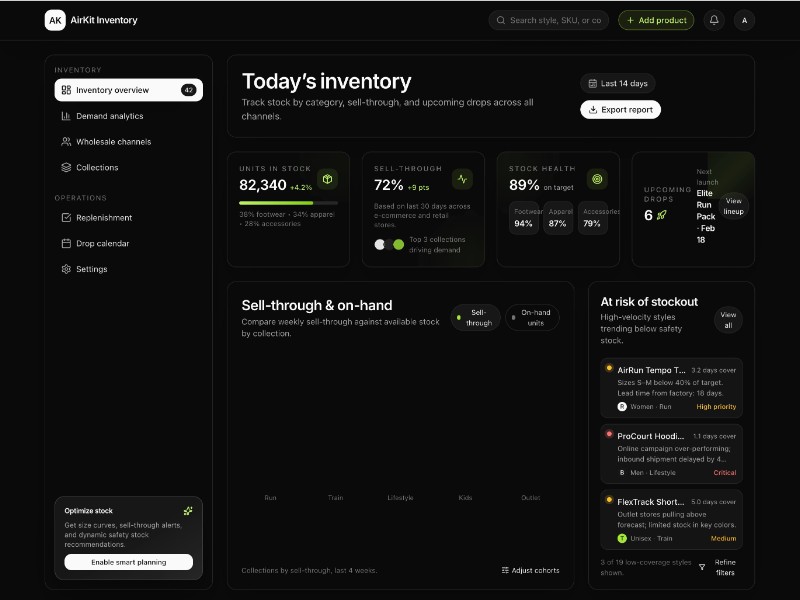Image resolution: width=800 pixels, height=600 pixels.
Task: Click the Export report button
Action: pos(620,110)
